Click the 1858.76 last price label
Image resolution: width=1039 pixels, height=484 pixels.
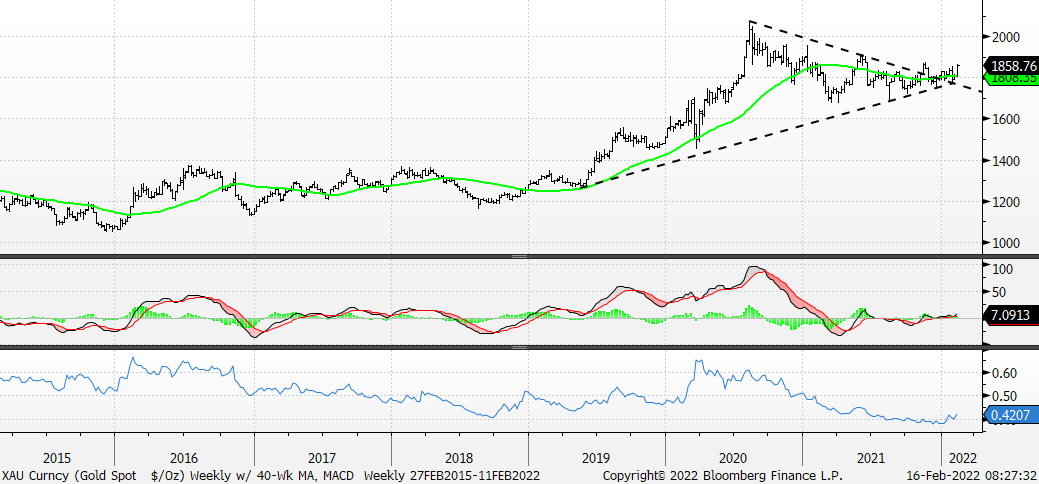click(x=1011, y=66)
